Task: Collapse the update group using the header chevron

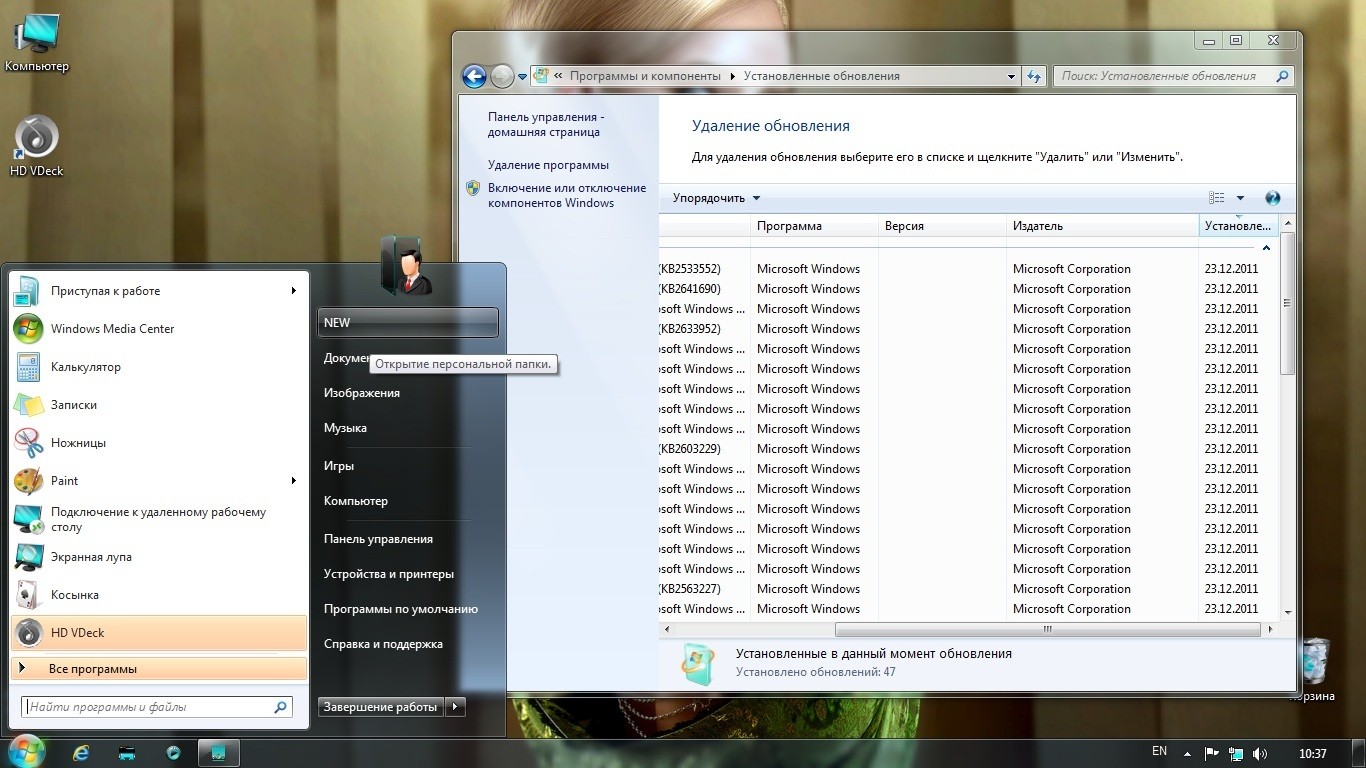Action: 1266,248
